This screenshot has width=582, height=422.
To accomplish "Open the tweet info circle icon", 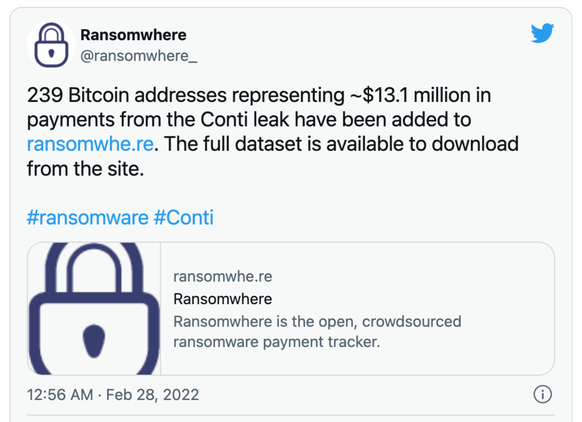I will pos(543,394).
